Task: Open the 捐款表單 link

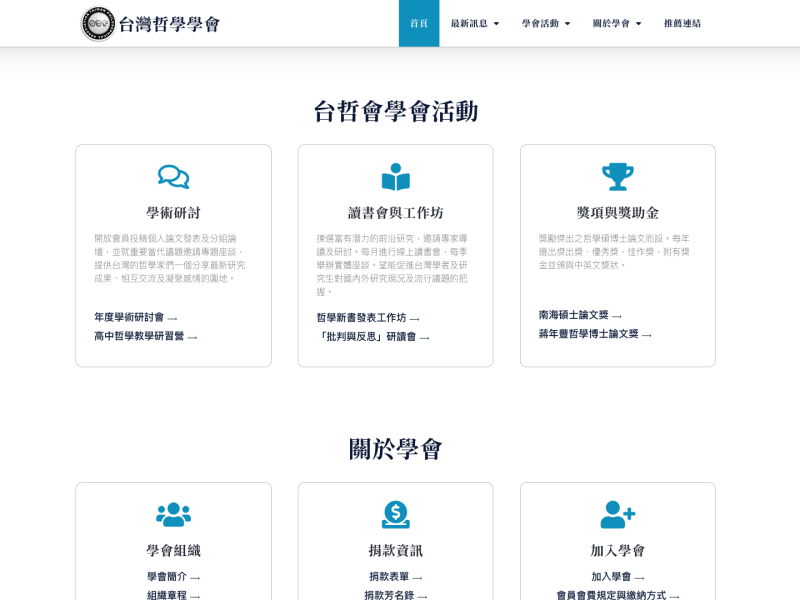Action: pos(389,577)
